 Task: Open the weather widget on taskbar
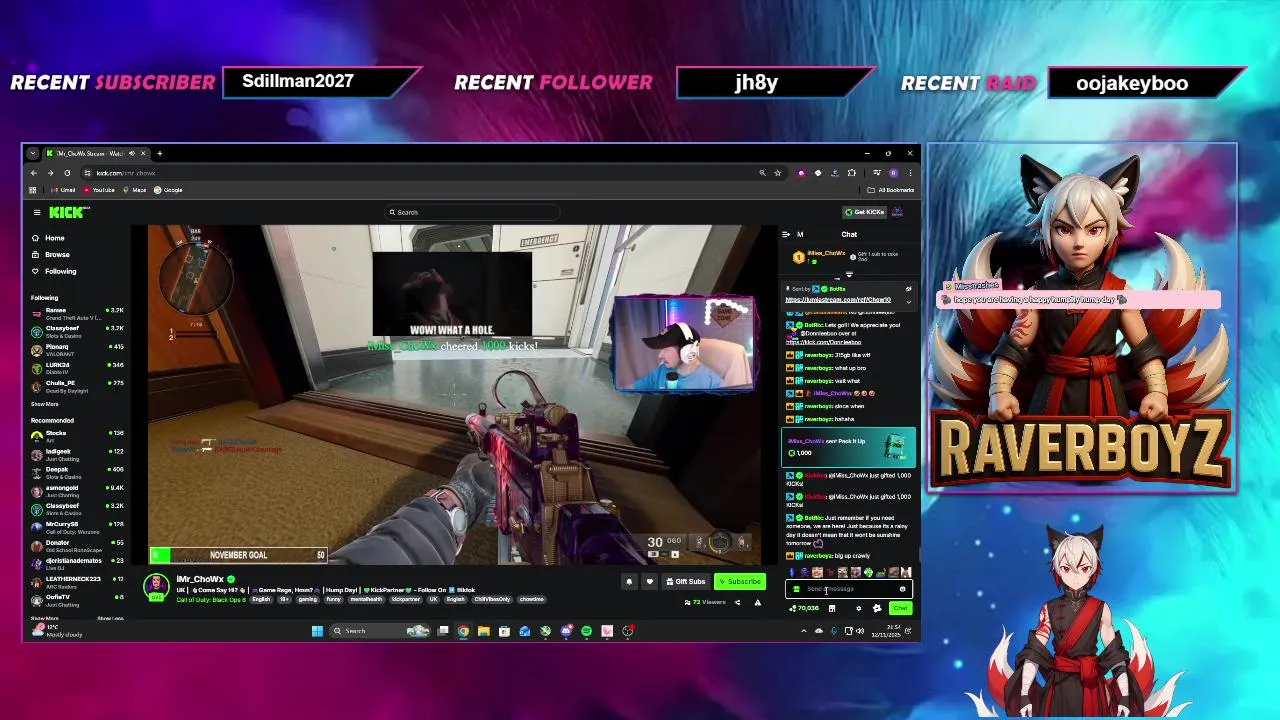[57, 630]
